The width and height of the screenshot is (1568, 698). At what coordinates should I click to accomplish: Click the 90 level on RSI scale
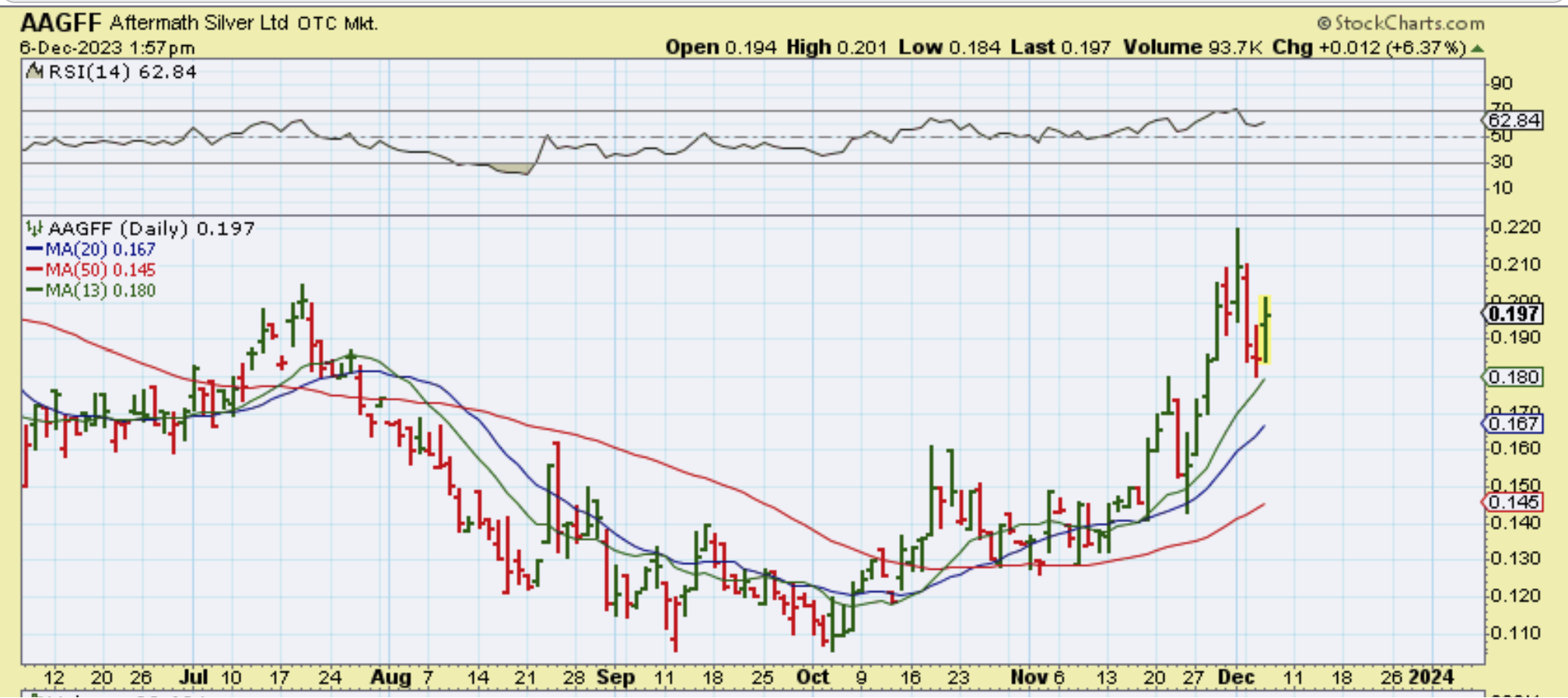[x=1502, y=83]
